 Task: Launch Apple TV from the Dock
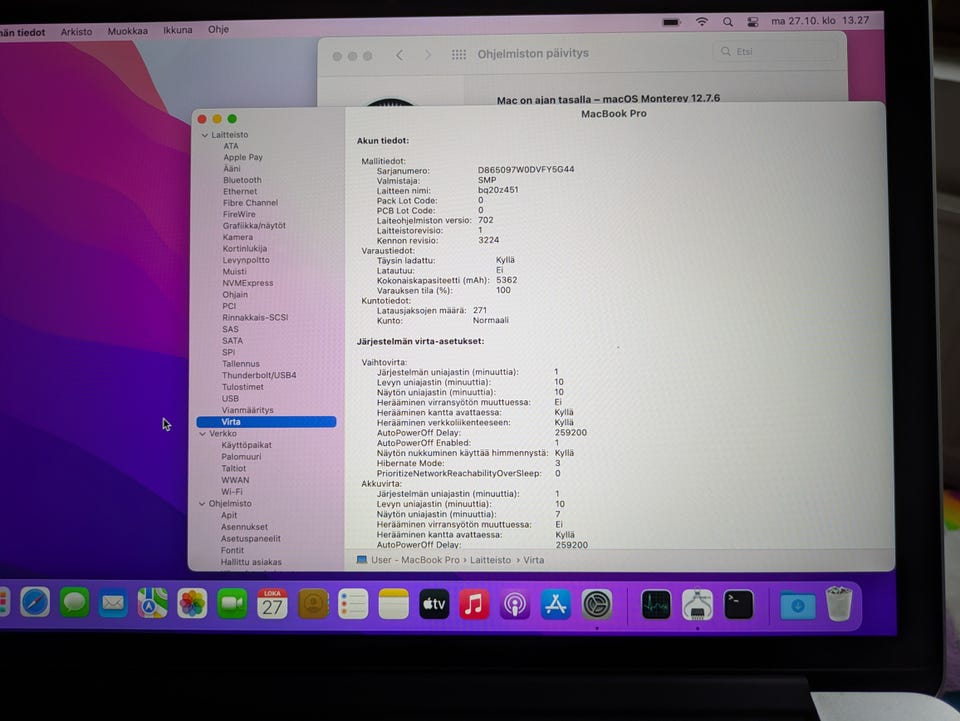[x=434, y=604]
